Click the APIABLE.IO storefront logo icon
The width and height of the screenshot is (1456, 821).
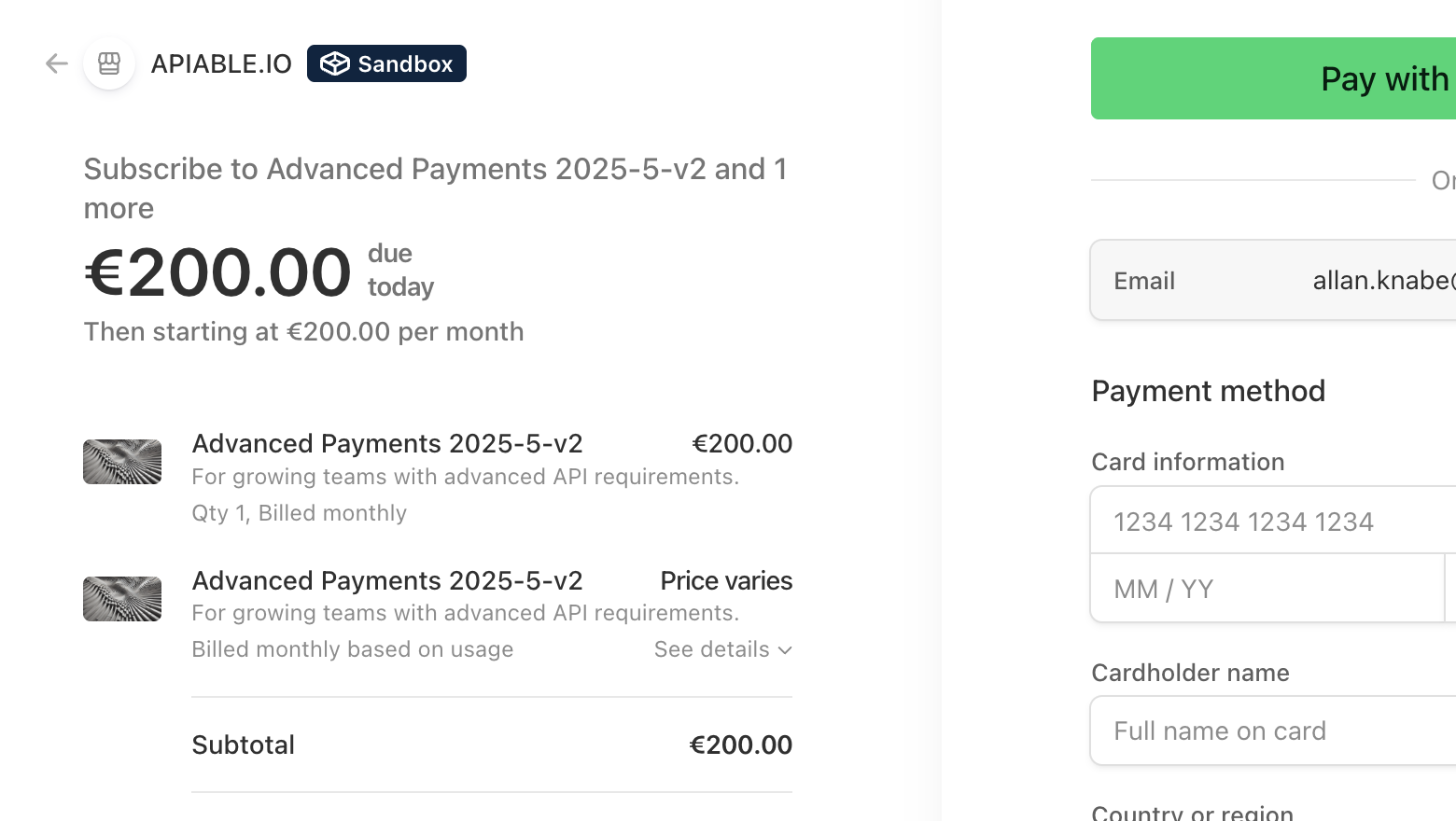109,63
